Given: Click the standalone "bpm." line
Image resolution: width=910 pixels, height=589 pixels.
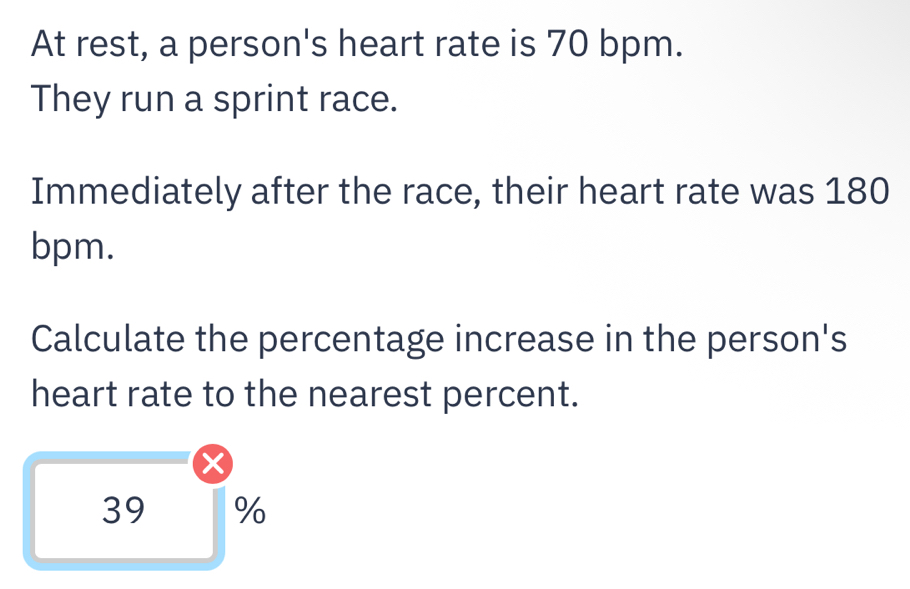Looking at the screenshot, I should pos(73,248).
